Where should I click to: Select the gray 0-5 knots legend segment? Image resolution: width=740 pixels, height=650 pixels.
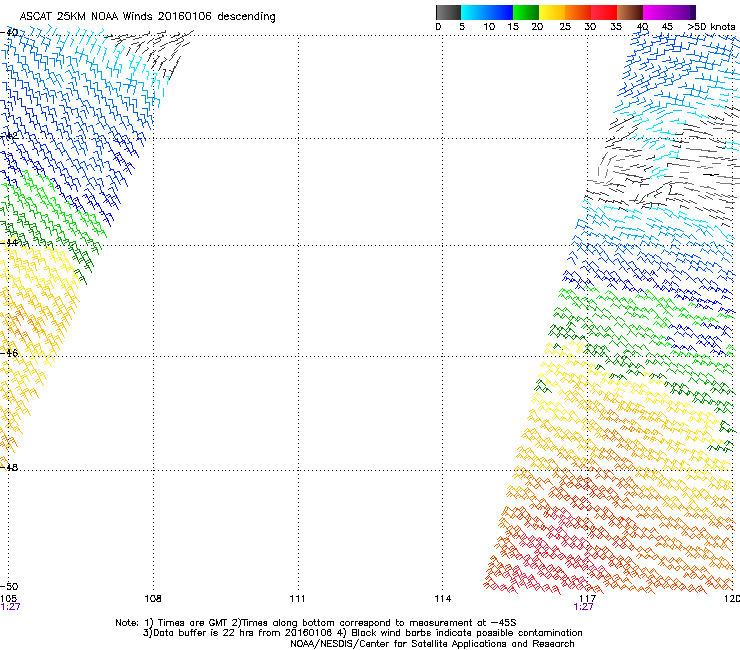pyautogui.click(x=448, y=12)
